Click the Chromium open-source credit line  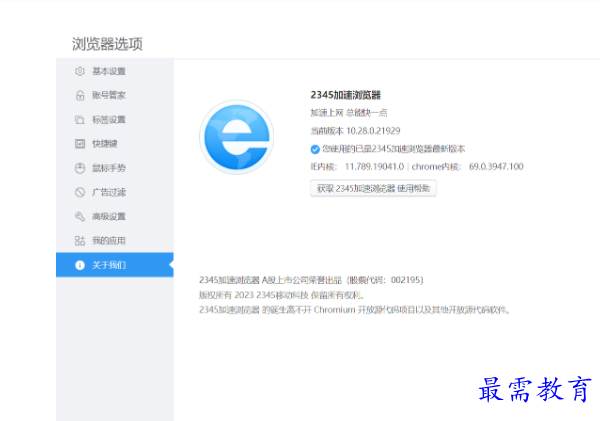[354, 310]
